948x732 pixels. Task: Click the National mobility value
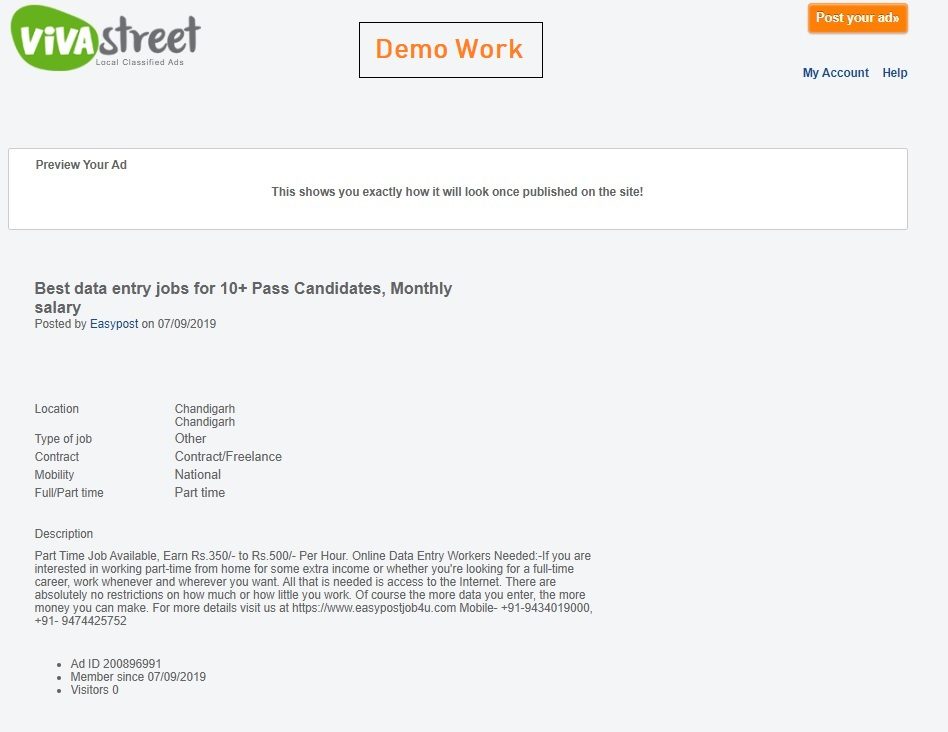tap(198, 475)
